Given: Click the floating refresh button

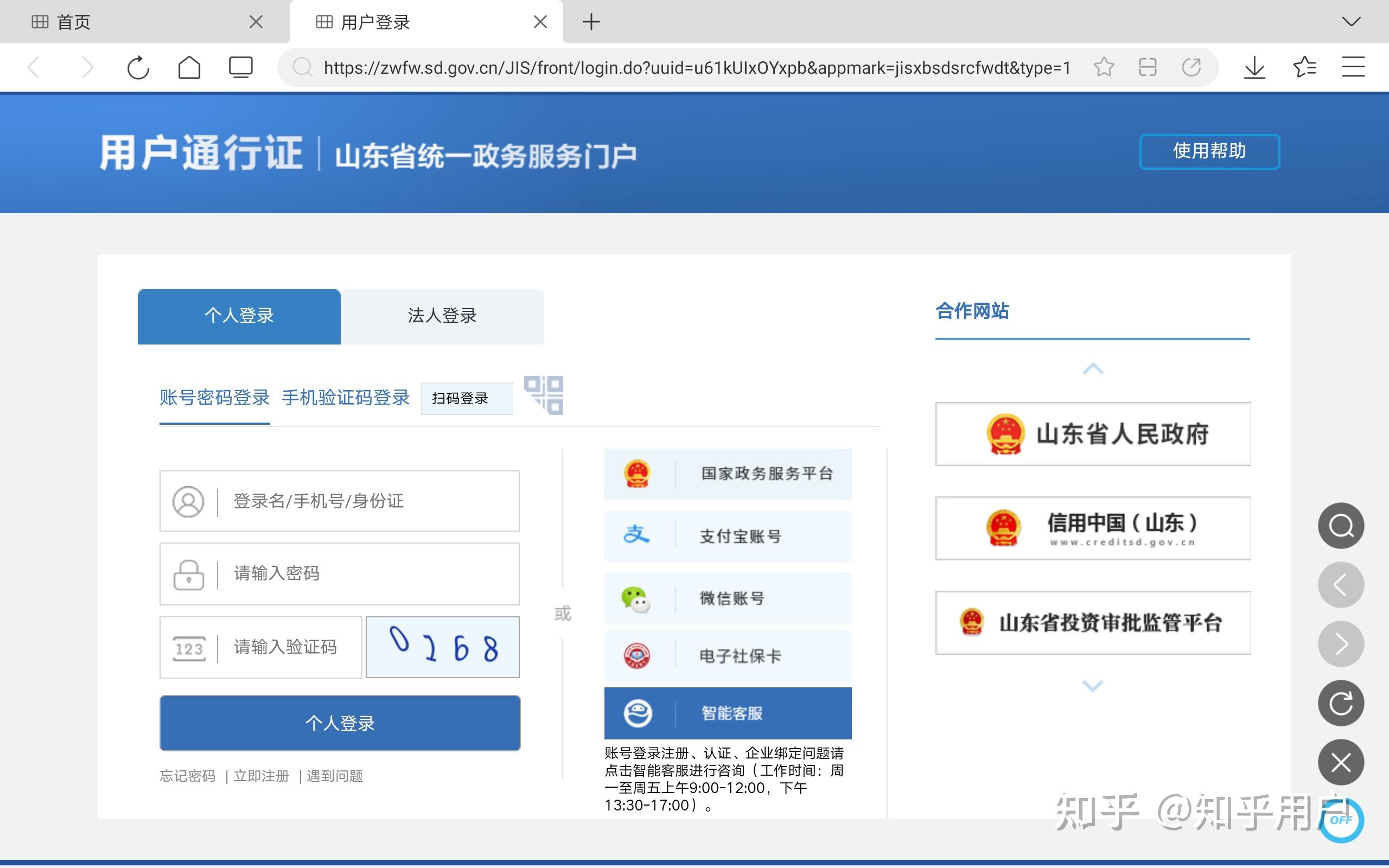Looking at the screenshot, I should (1341, 703).
